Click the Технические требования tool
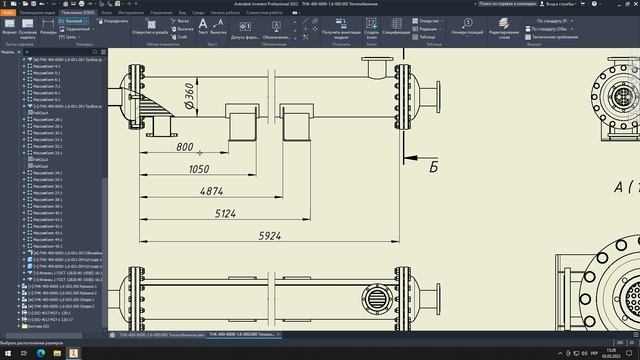The width and height of the screenshot is (640, 360). pyautogui.click(x=551, y=37)
